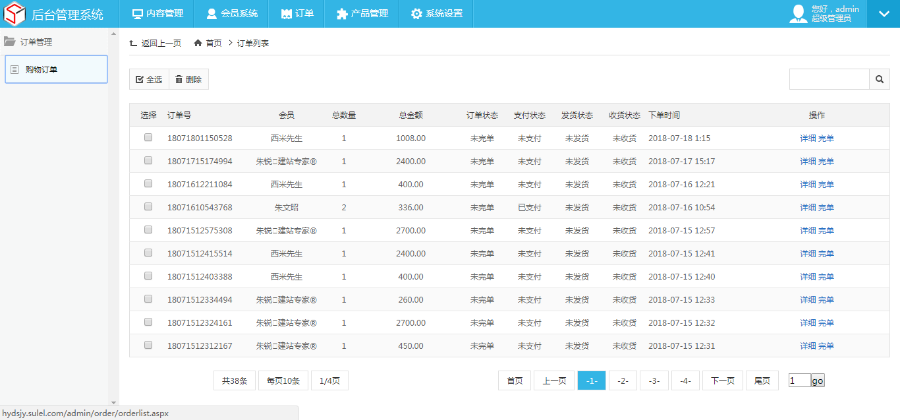
Task: Tick checkbox for order 18071512312167
Action: point(148,345)
